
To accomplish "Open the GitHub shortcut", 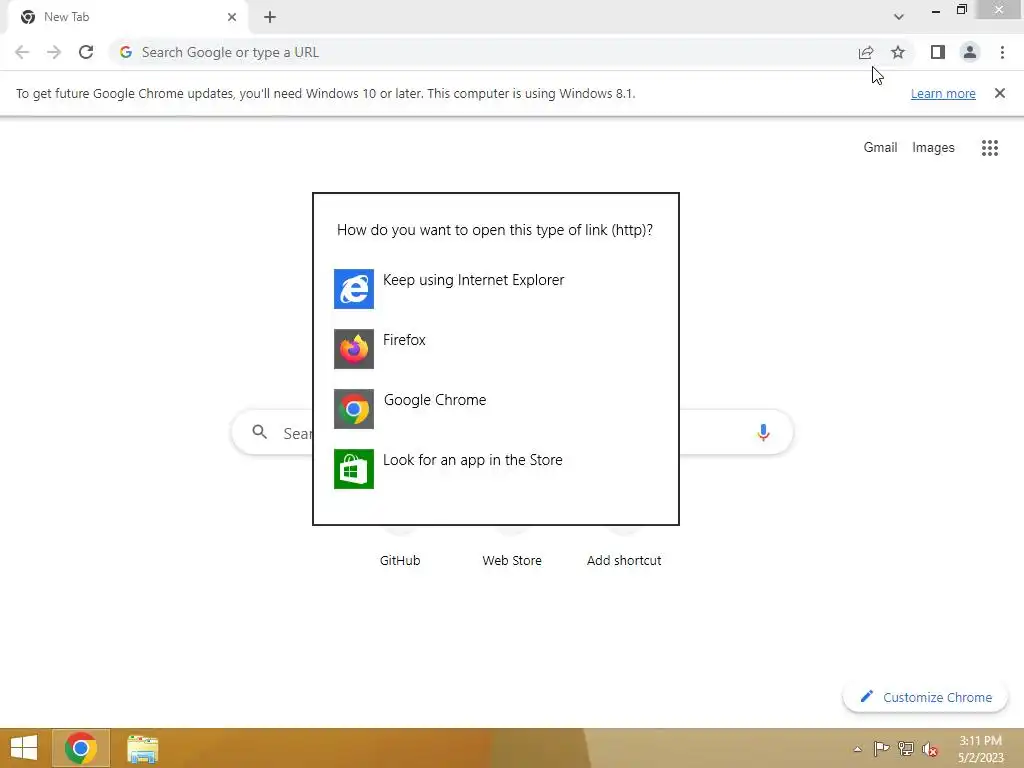I will 400,560.
